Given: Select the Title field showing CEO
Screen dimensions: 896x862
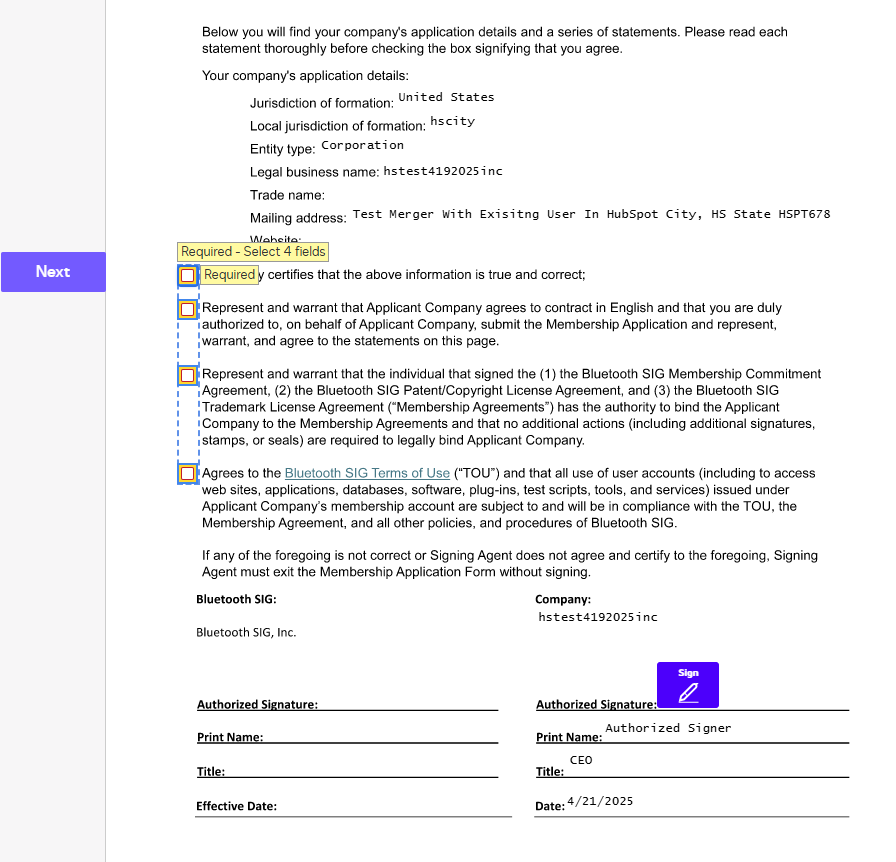Looking at the screenshot, I should tap(581, 760).
